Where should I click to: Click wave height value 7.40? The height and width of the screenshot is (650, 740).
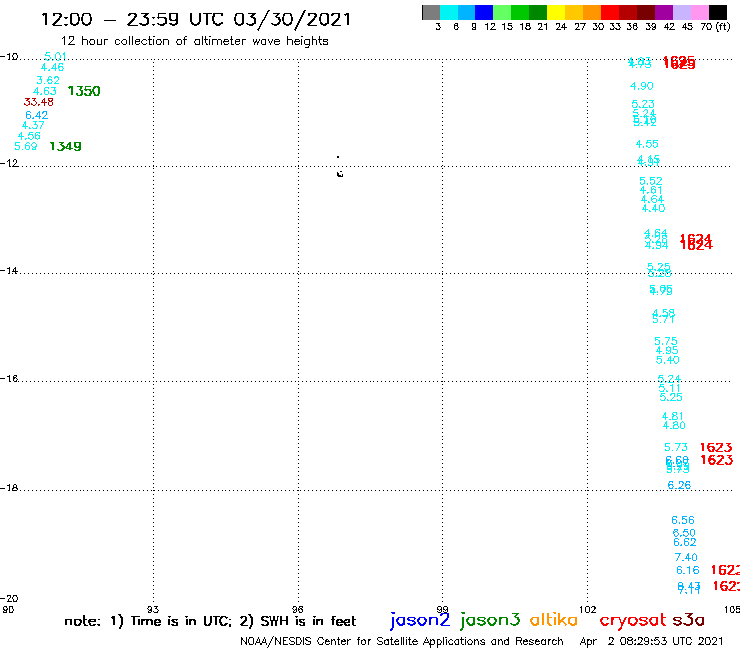click(x=686, y=557)
